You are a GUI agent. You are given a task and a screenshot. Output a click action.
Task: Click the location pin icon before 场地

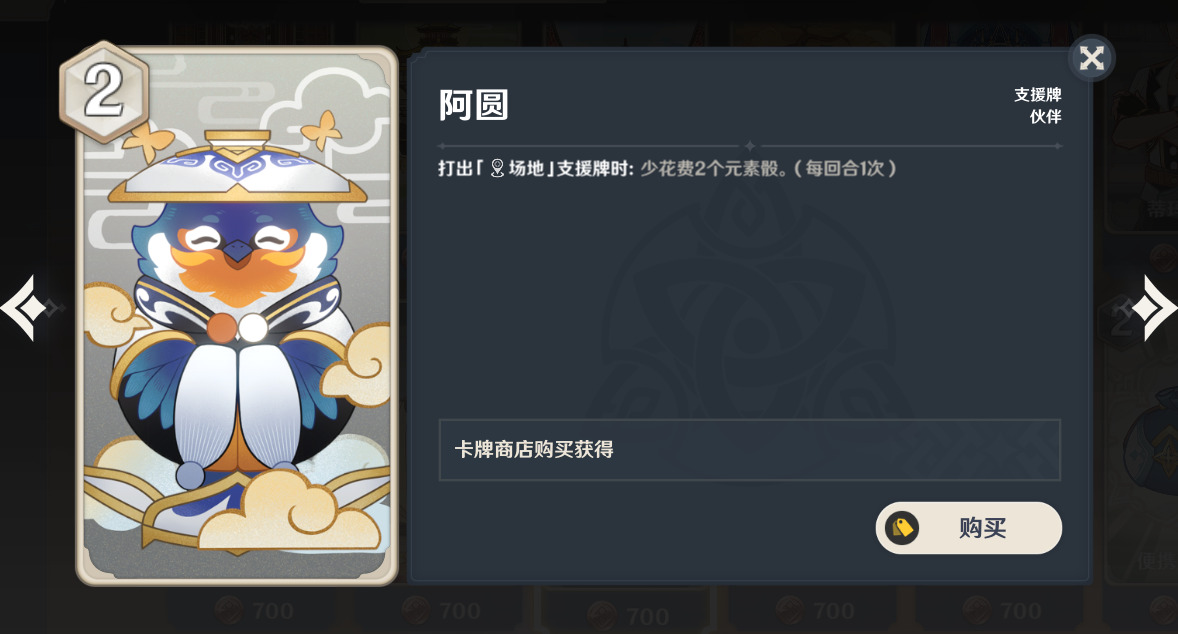tap(497, 168)
